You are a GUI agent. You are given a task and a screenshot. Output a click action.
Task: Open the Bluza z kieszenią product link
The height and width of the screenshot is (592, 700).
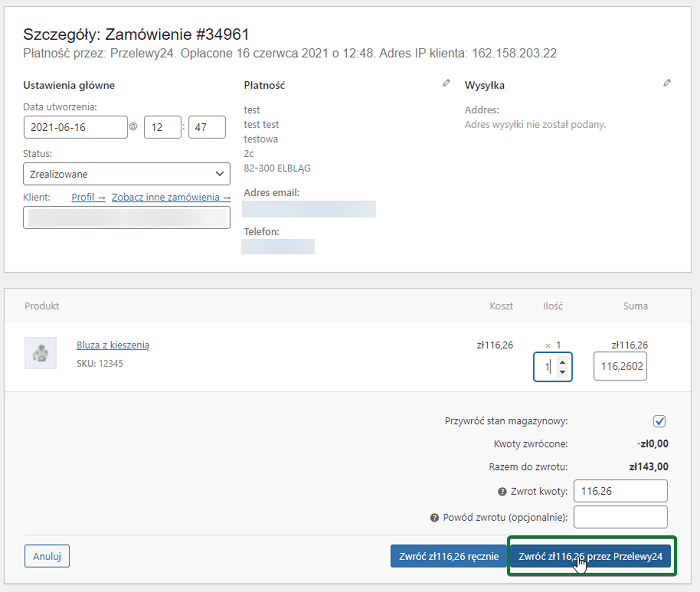pos(113,345)
